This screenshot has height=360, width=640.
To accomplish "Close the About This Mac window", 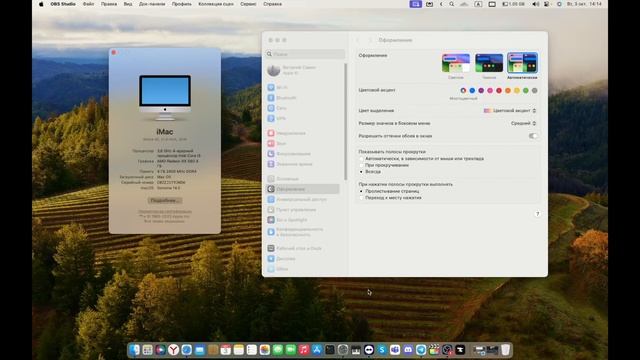I will pyautogui.click(x=114, y=53).
